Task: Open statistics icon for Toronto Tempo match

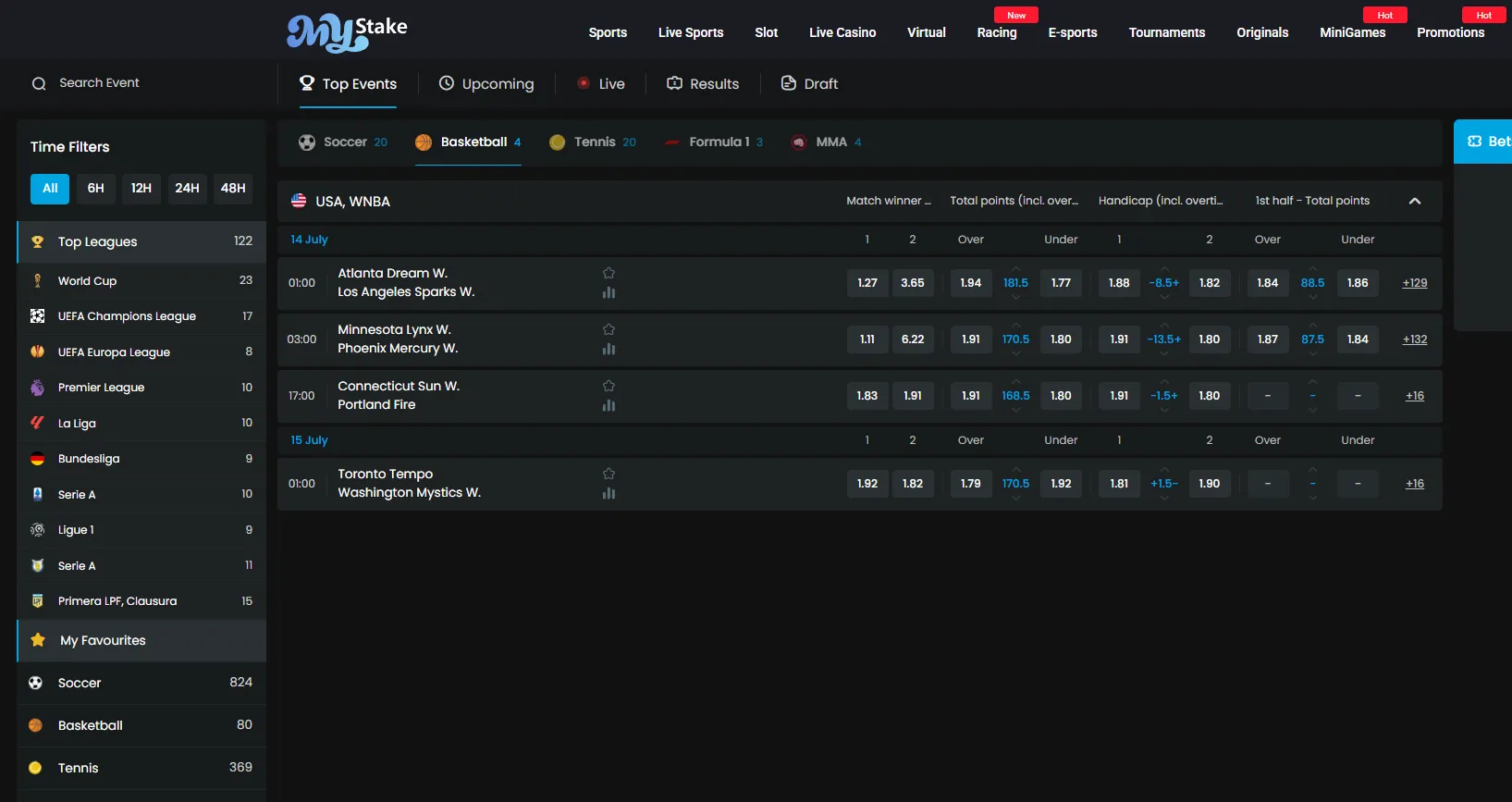Action: [608, 493]
